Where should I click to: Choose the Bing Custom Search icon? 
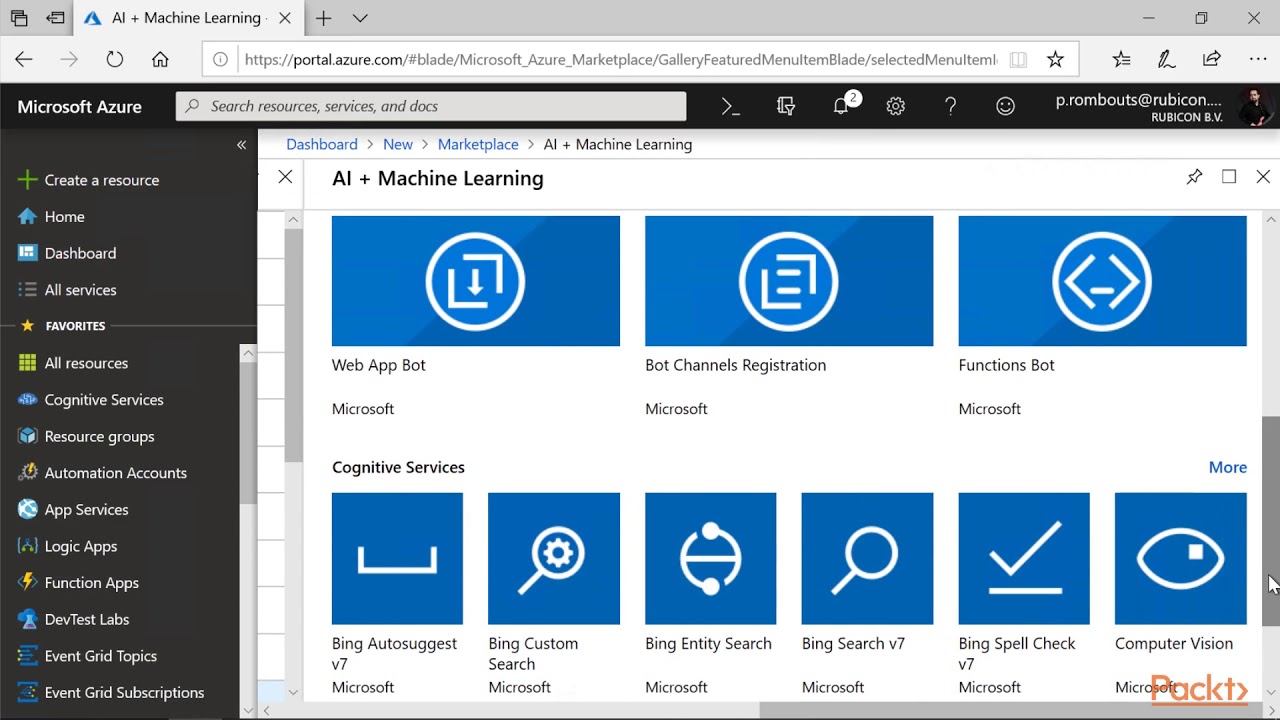(x=554, y=558)
